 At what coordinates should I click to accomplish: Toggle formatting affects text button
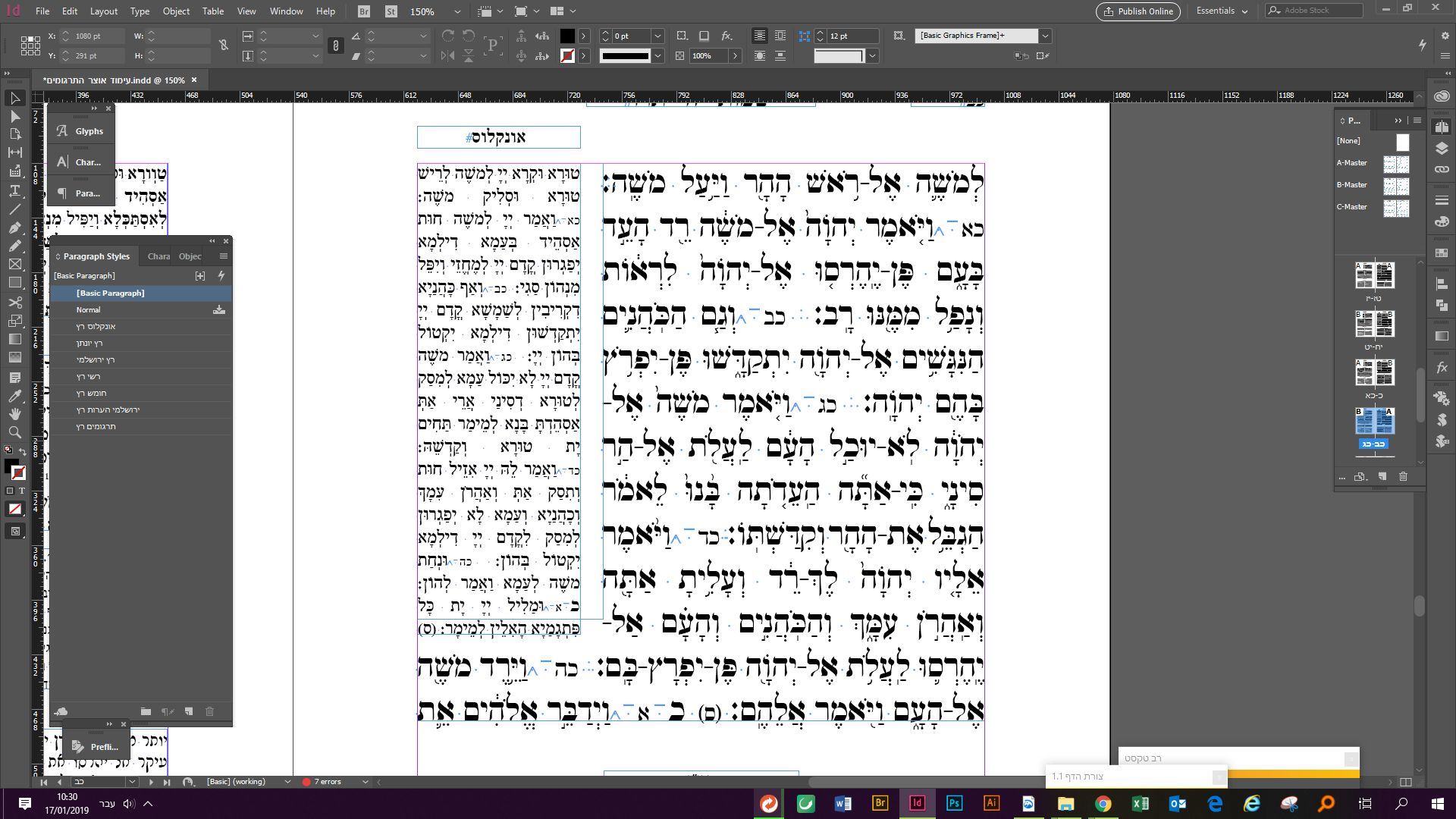(x=21, y=491)
